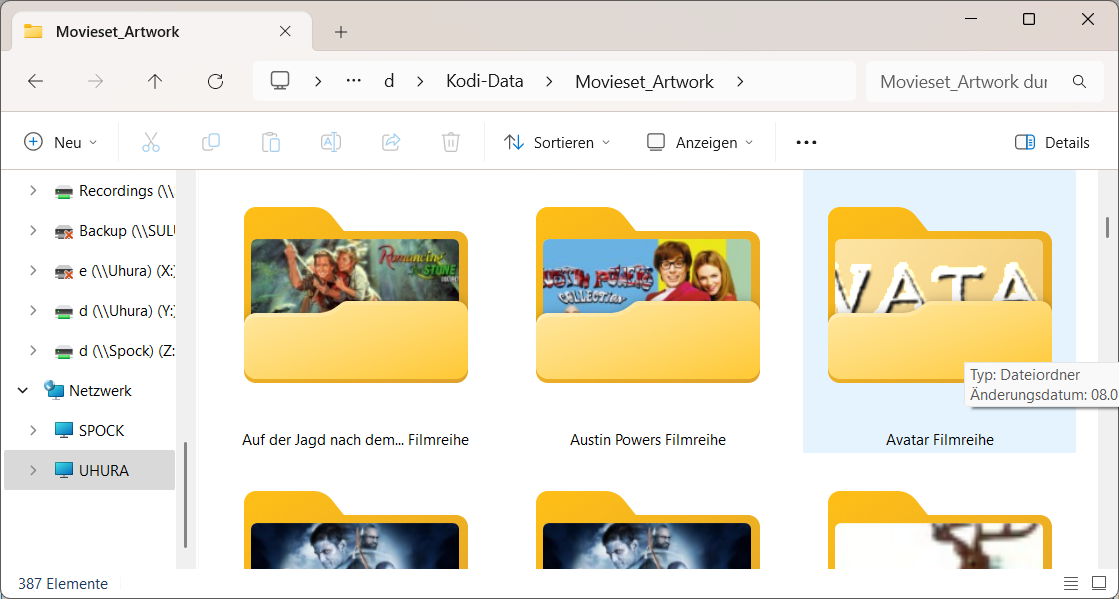Viewport: 1119px width, 599px height.
Task: Click the Backup disconnected drive icon
Action: (64, 231)
